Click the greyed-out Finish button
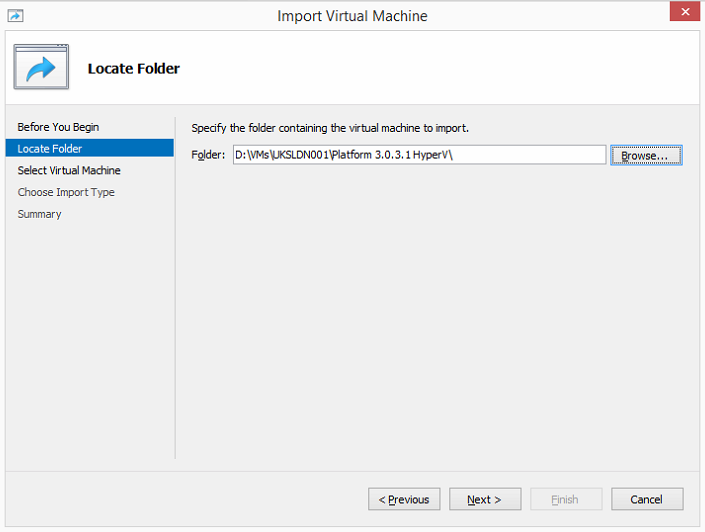This screenshot has height=532, width=705. point(566,499)
